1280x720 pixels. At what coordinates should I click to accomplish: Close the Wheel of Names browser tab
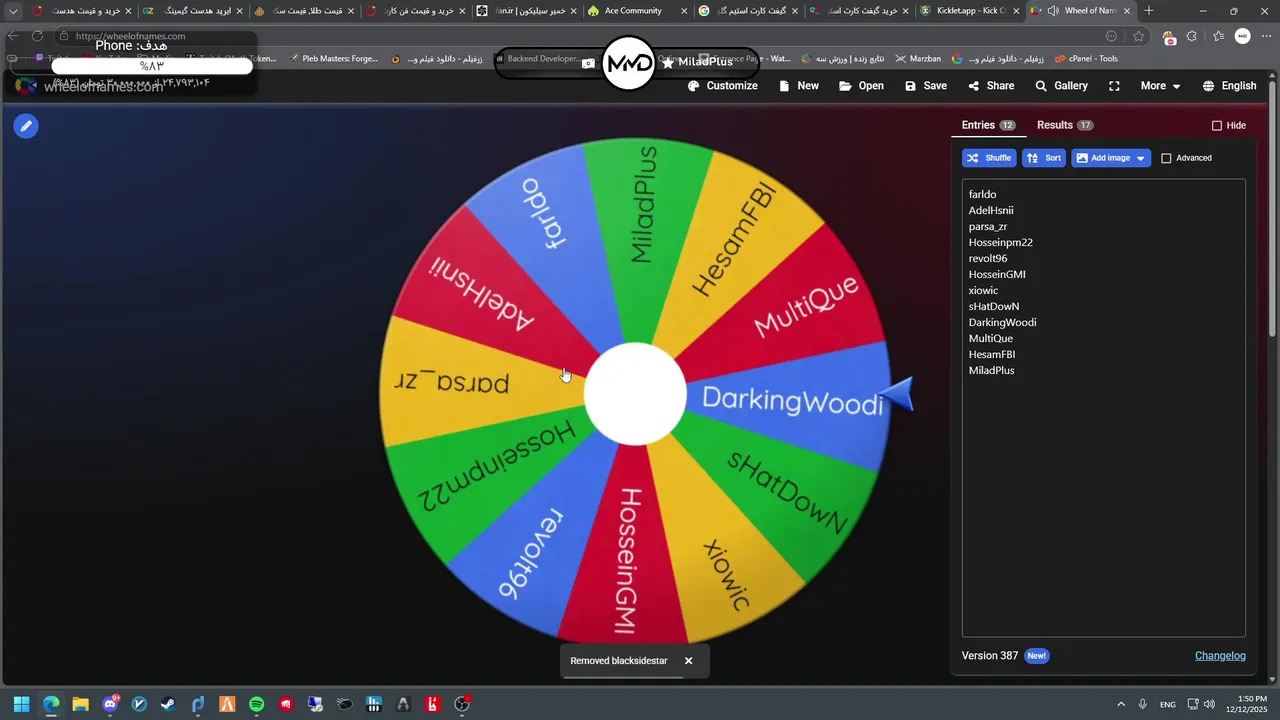tap(1127, 11)
